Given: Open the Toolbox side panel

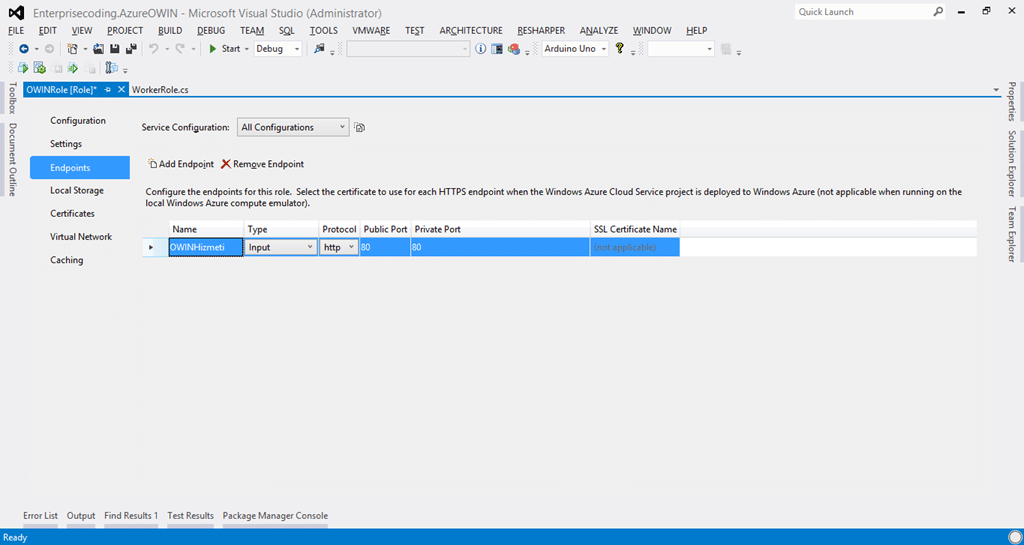Looking at the screenshot, I should [12, 98].
